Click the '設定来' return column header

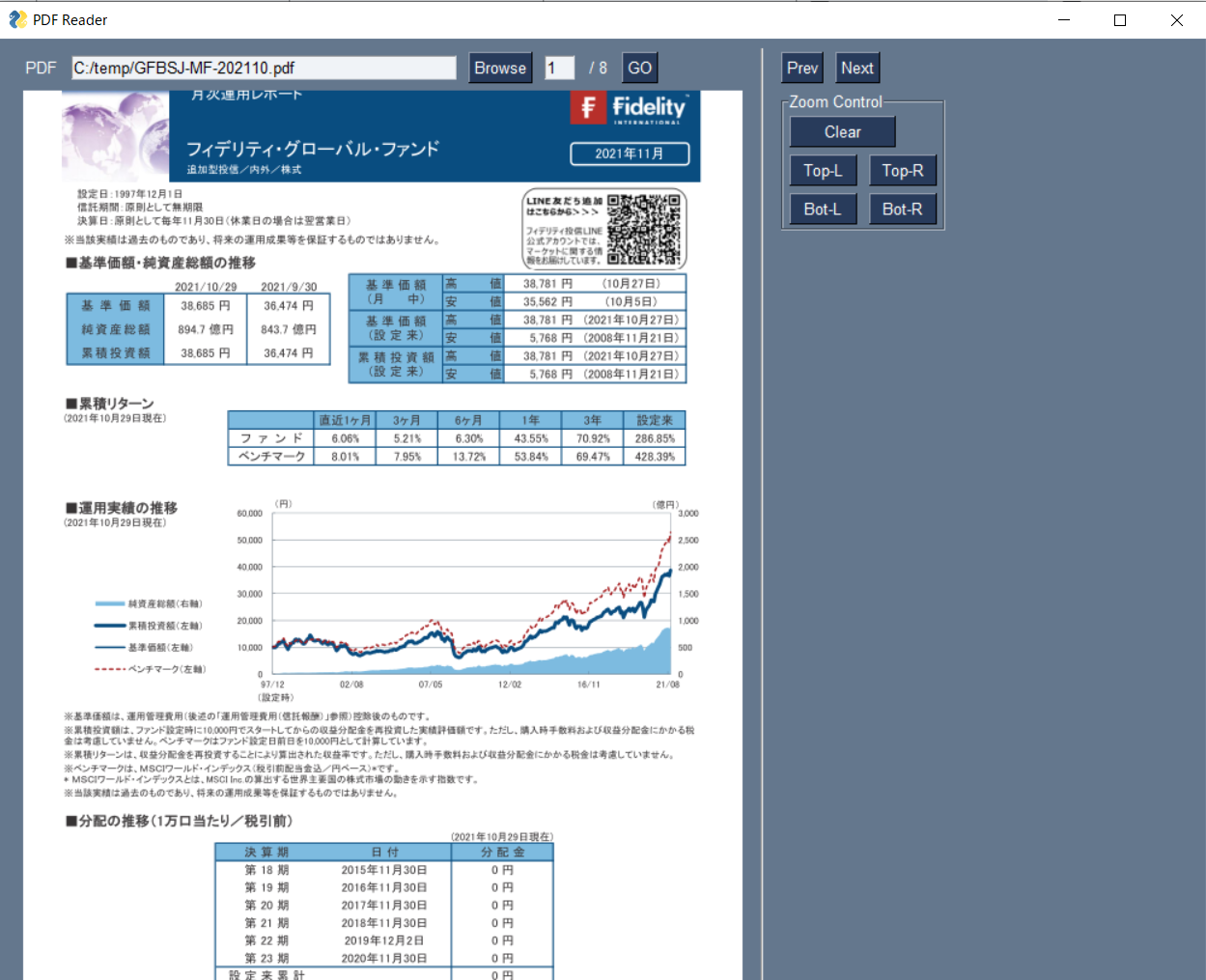655,420
